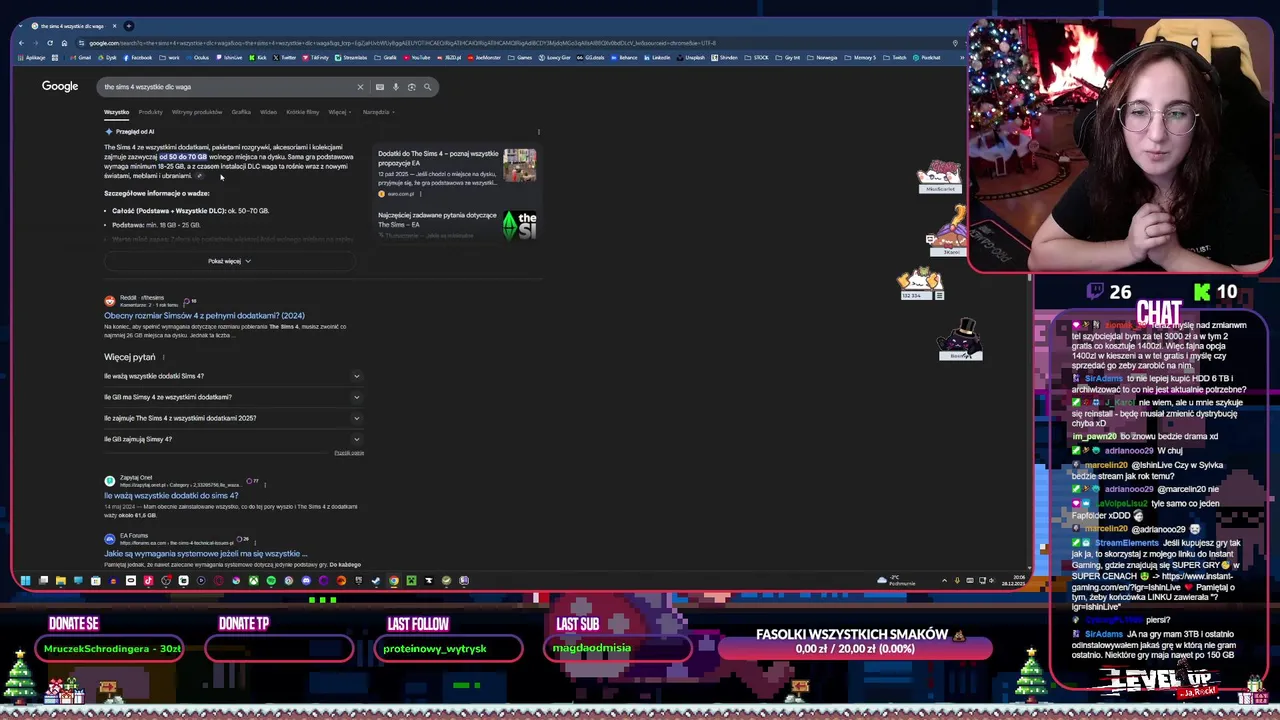This screenshot has width=1280, height=720.
Task: Select the 'Wszystko' results tab
Action: [116, 112]
